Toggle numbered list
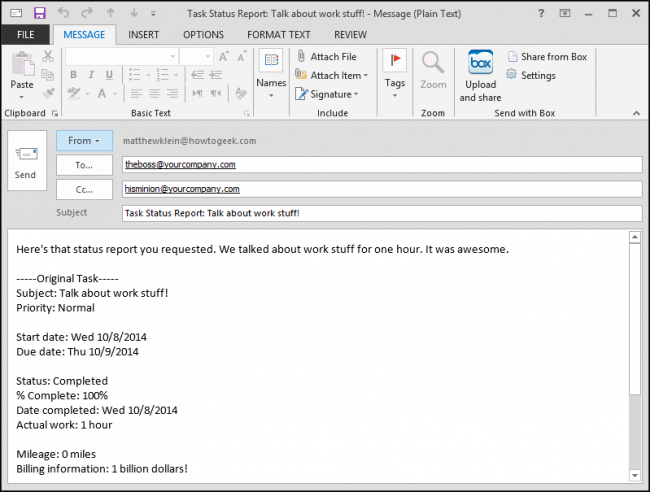Screen dimensions: 650x492 [162, 75]
